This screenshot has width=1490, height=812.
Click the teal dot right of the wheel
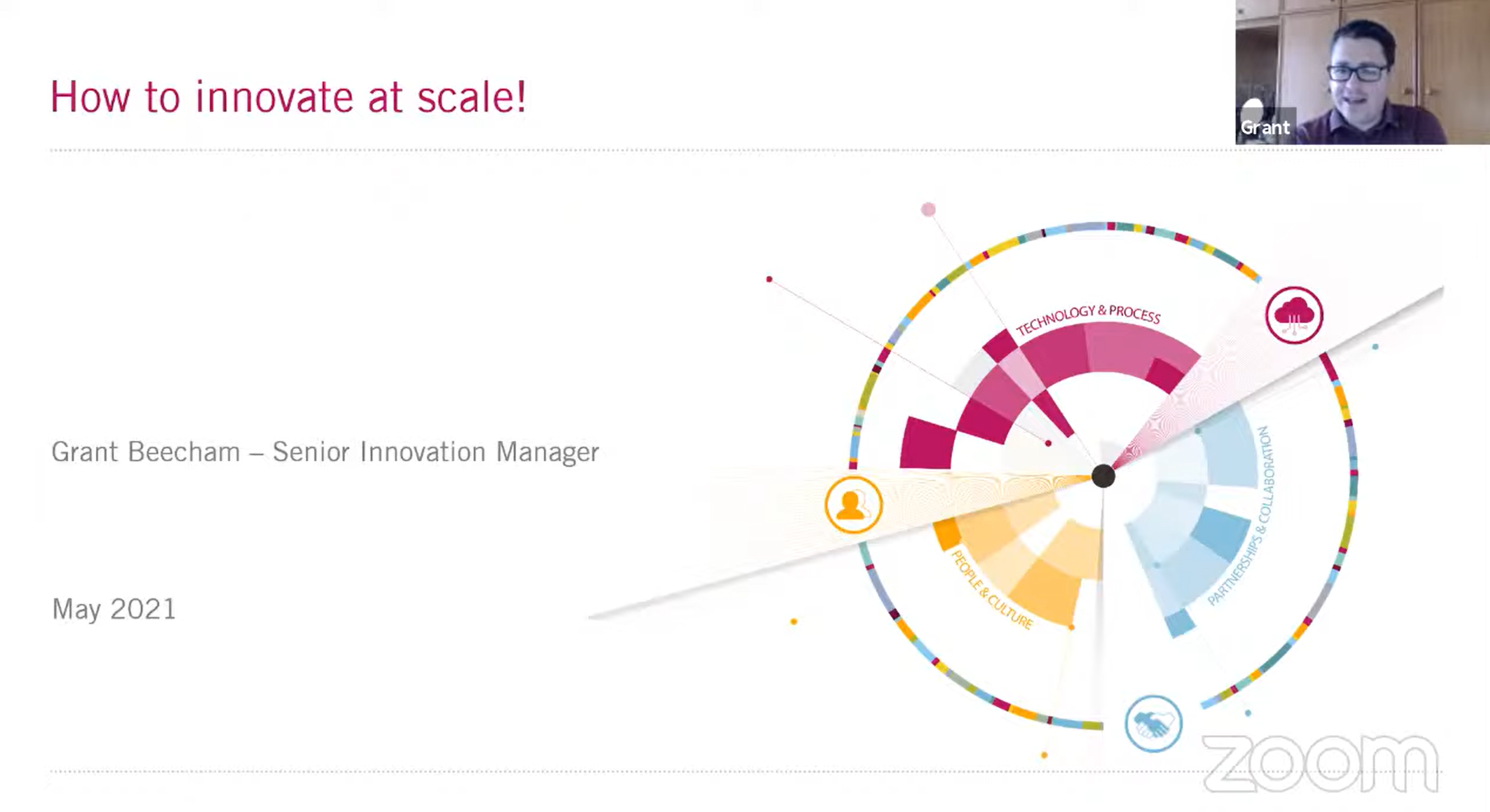coord(1375,347)
